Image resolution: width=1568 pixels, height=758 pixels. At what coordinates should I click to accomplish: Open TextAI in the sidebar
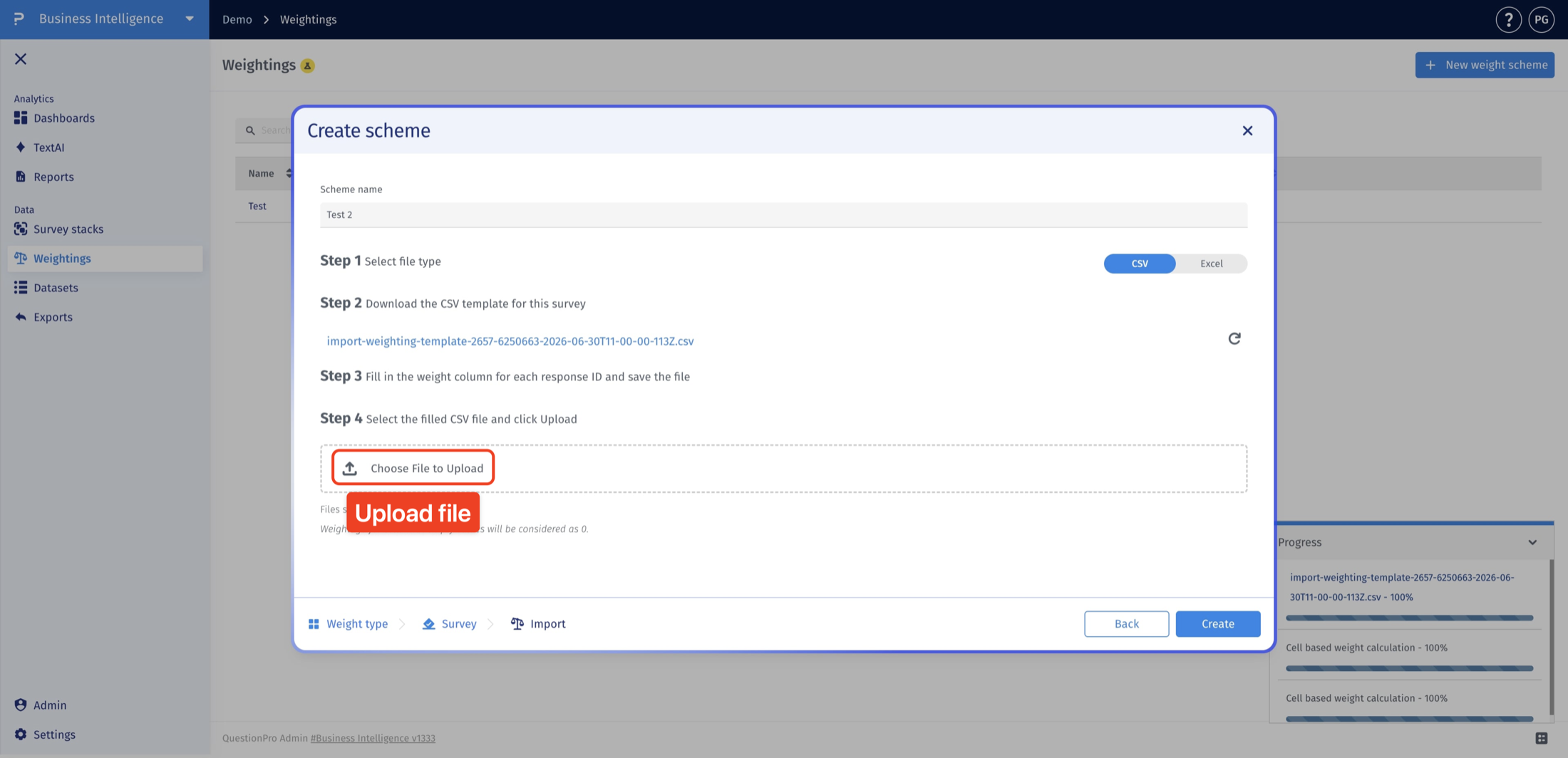tap(48, 147)
